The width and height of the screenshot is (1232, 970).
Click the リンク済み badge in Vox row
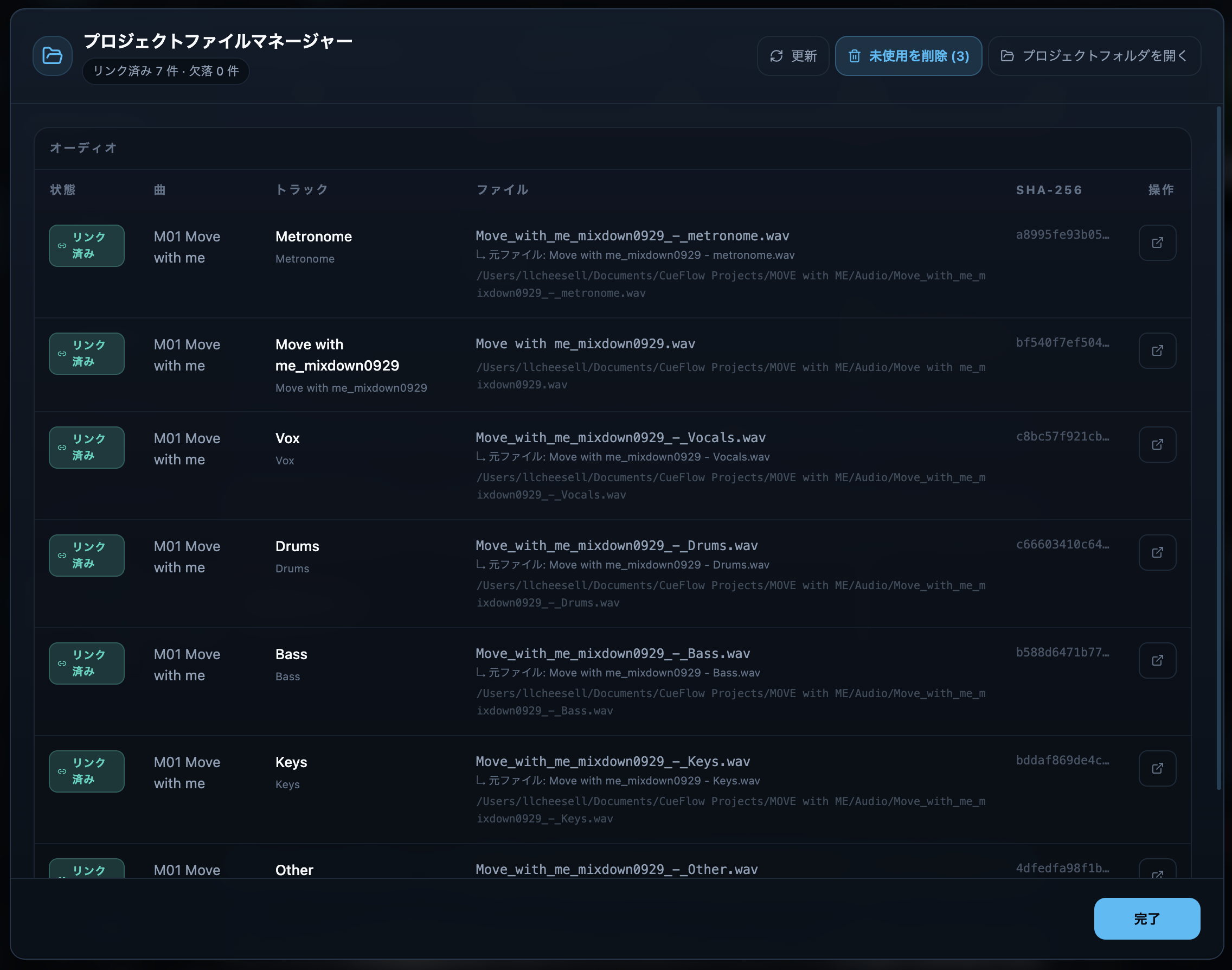[87, 448]
